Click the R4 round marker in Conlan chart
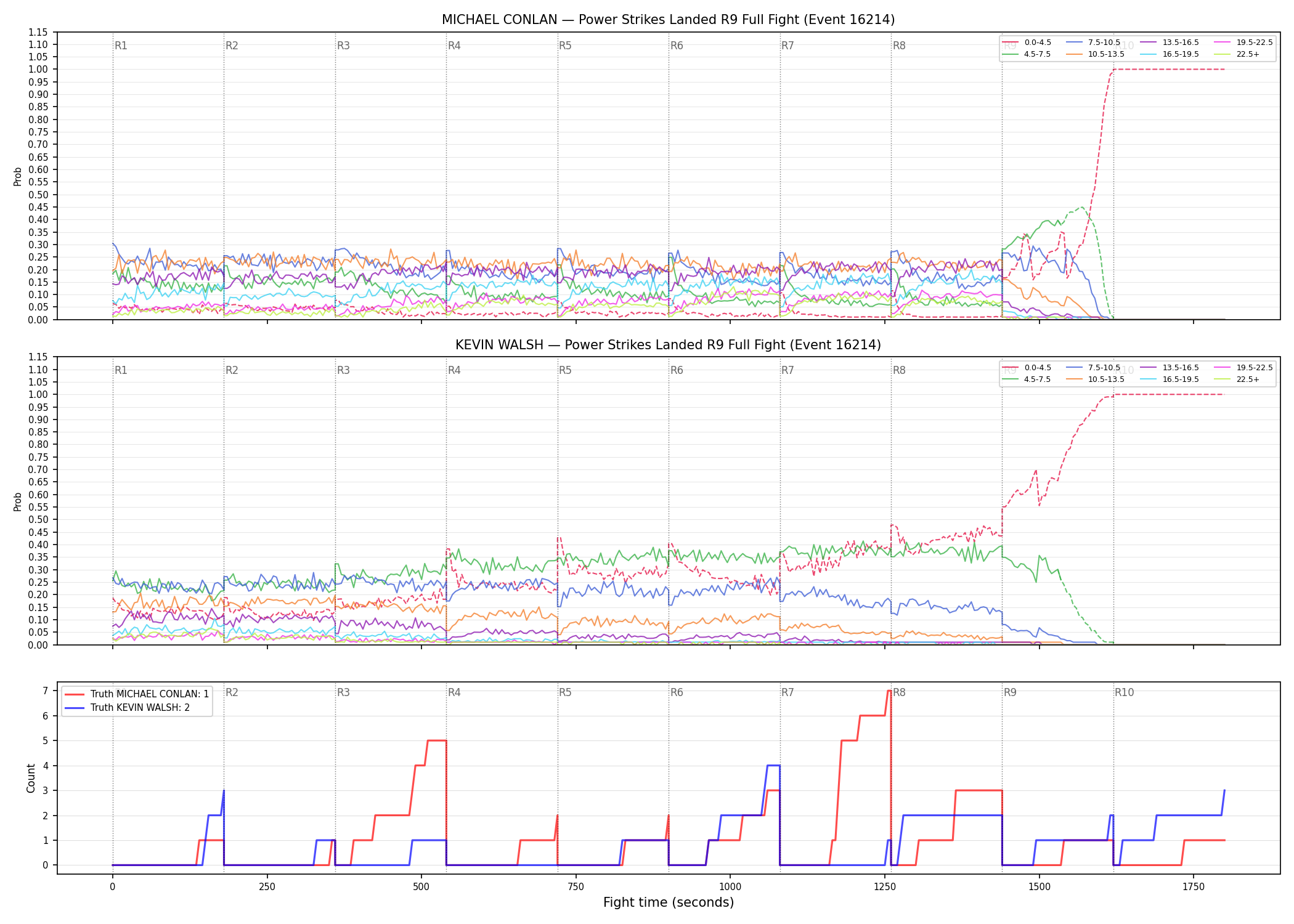Screen dimensions: 1294x924 click(454, 46)
